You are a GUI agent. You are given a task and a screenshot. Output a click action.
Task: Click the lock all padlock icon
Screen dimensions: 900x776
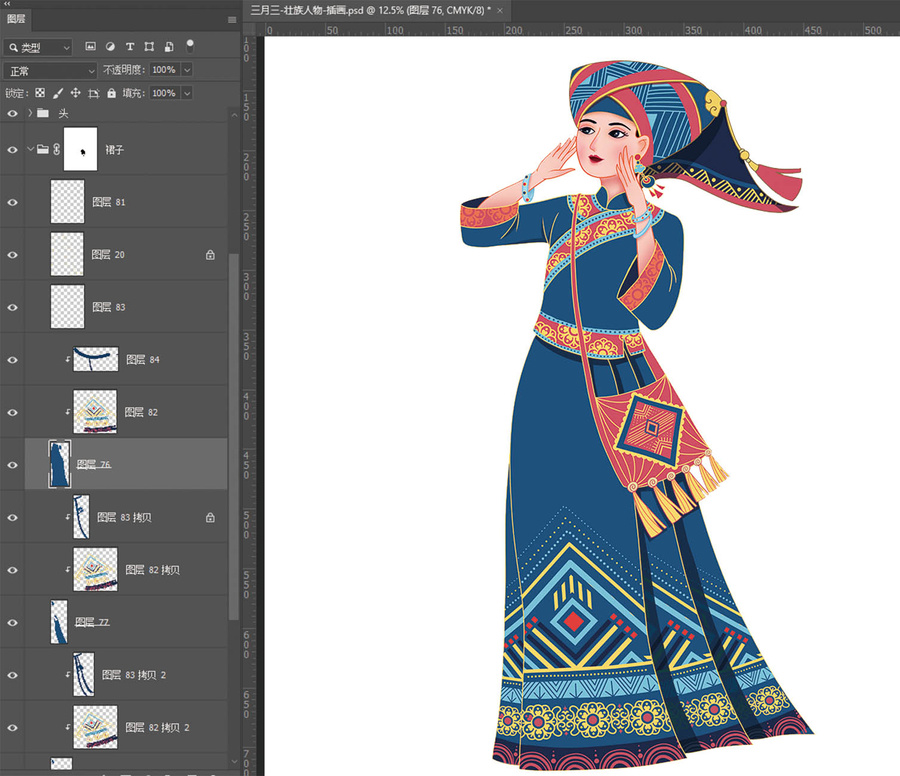[111, 93]
